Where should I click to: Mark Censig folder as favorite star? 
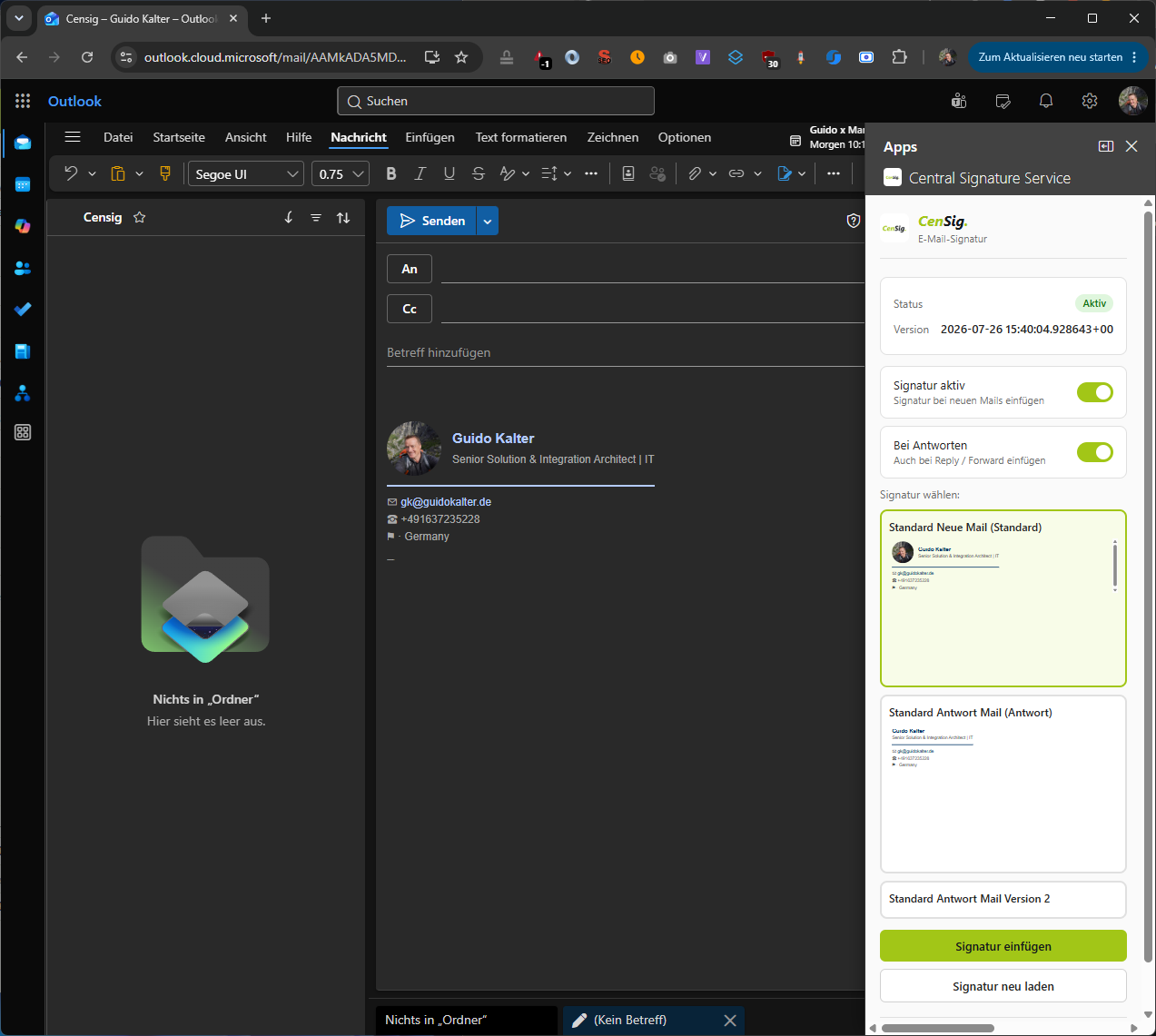pos(139,217)
